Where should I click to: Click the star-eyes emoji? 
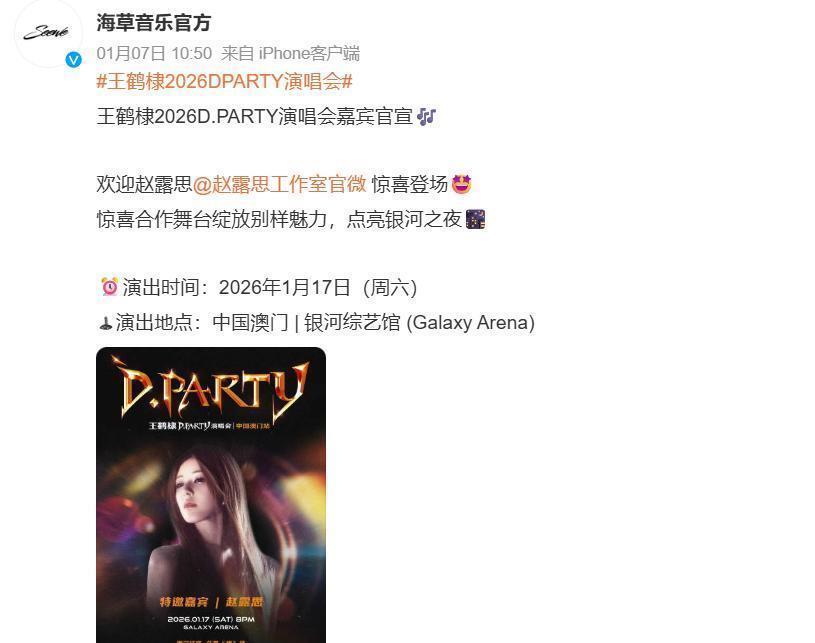tap(461, 184)
